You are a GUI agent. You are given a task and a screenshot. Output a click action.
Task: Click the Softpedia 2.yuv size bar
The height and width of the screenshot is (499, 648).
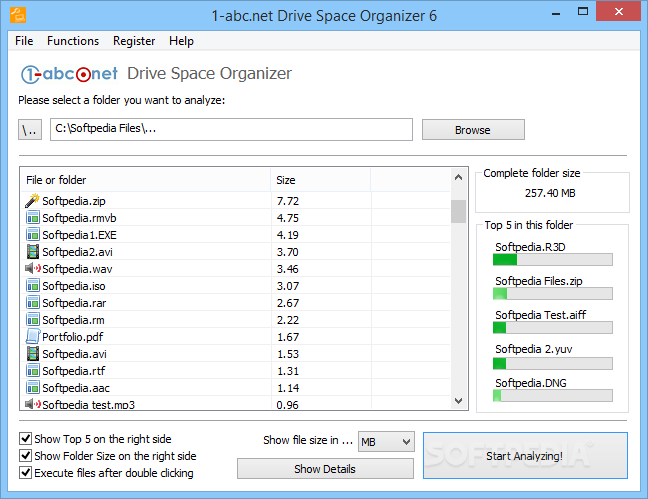[553, 363]
